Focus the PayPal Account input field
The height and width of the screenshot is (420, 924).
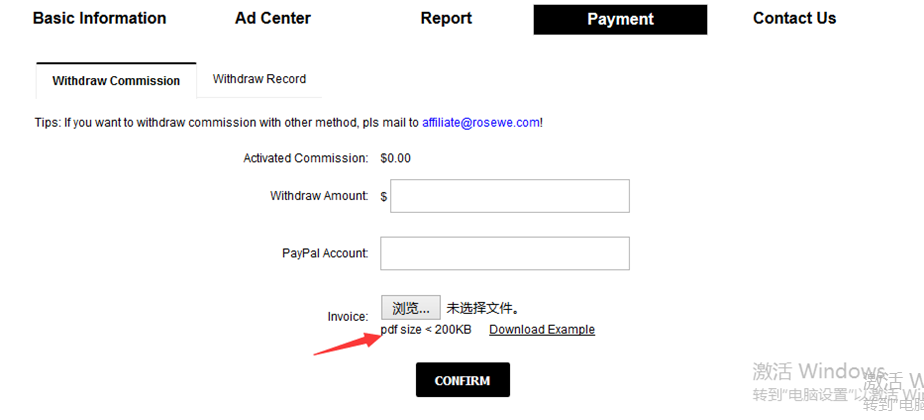pos(505,253)
